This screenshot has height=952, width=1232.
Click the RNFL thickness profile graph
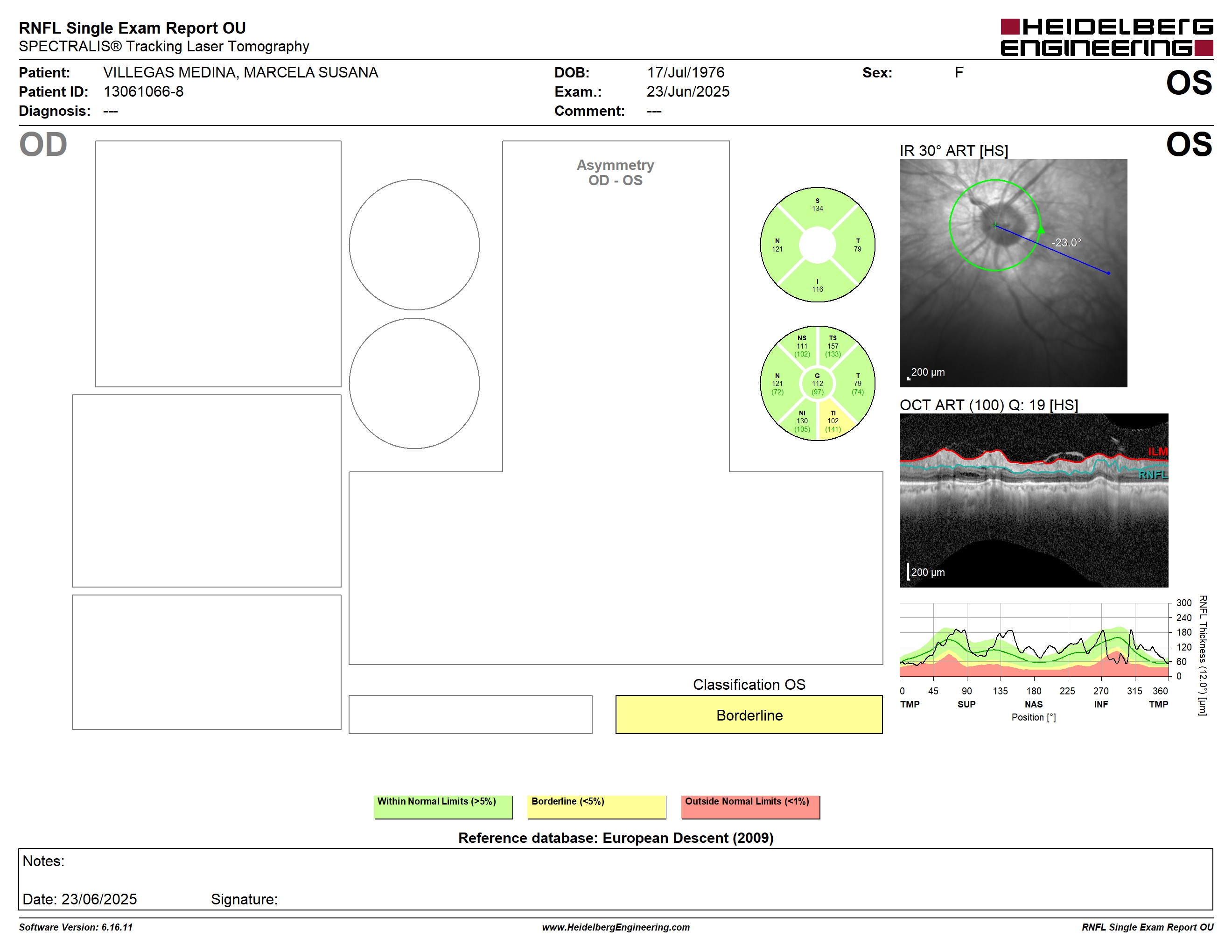(x=1034, y=639)
